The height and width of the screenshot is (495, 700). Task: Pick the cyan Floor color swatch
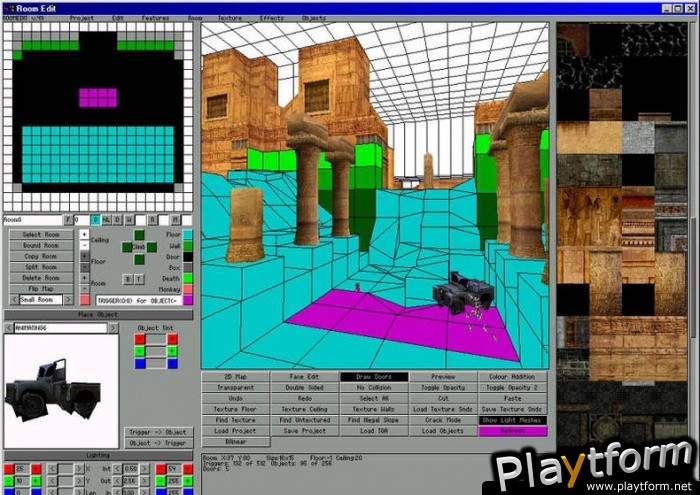click(188, 234)
